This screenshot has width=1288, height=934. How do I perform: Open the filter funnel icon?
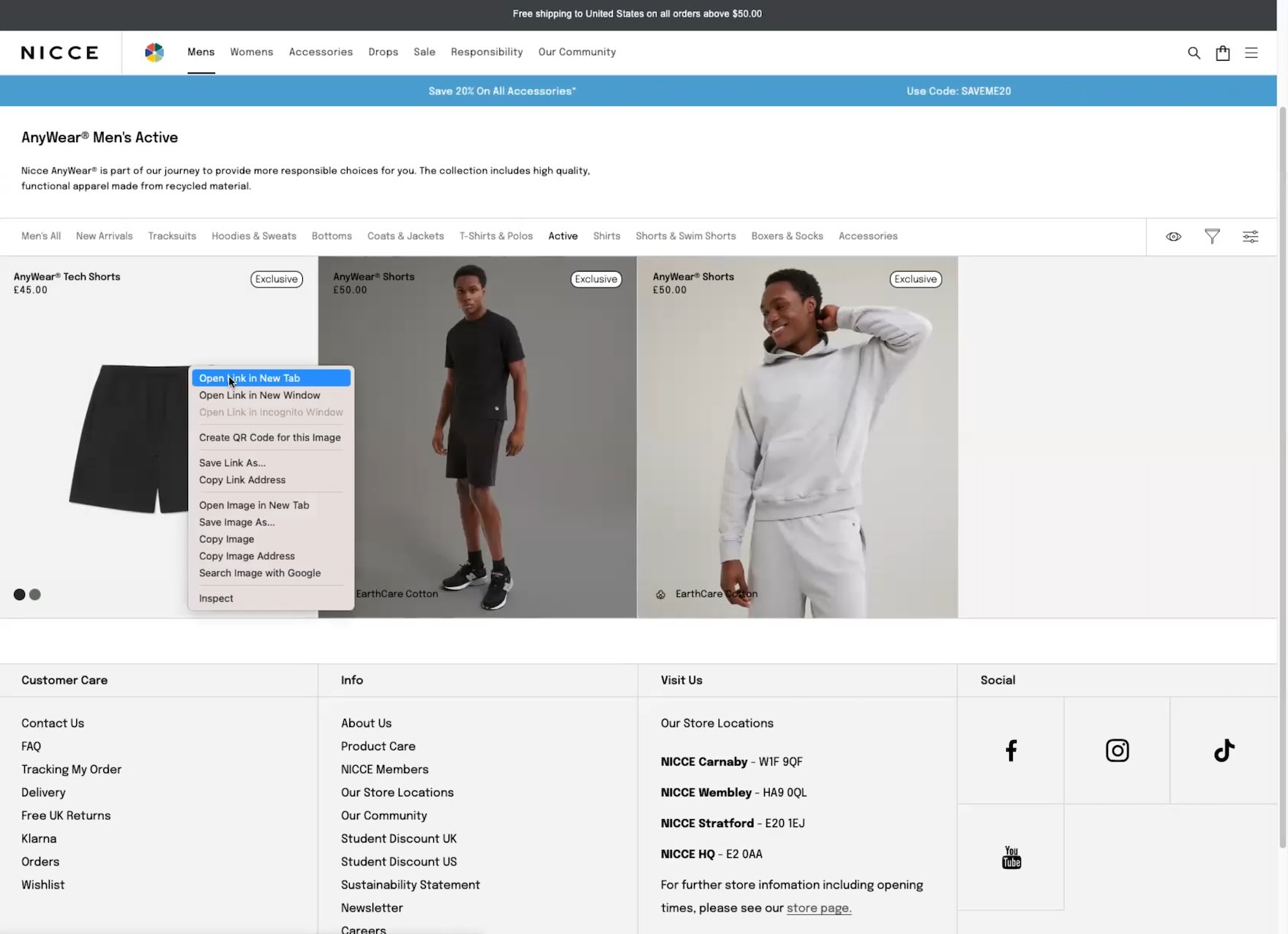(x=1212, y=236)
